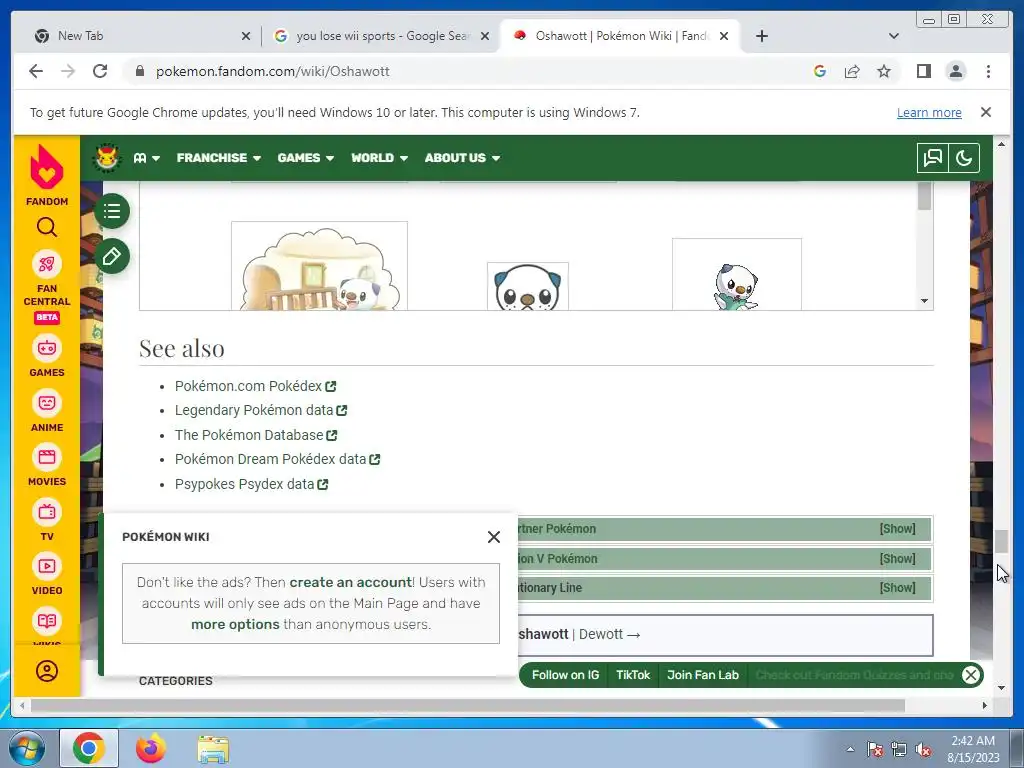Viewport: 1024px width, 768px height.
Task: Click the green edit pencil button
Action: point(112,256)
